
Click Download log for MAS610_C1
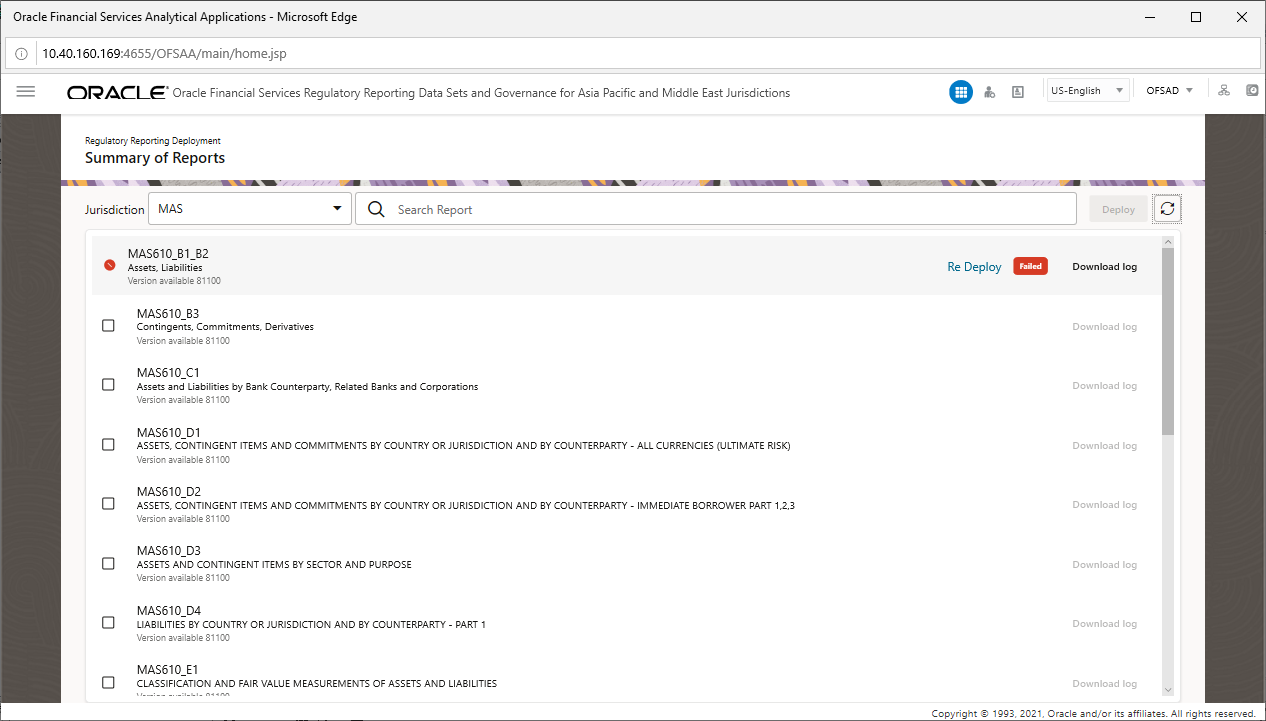[x=1104, y=386]
